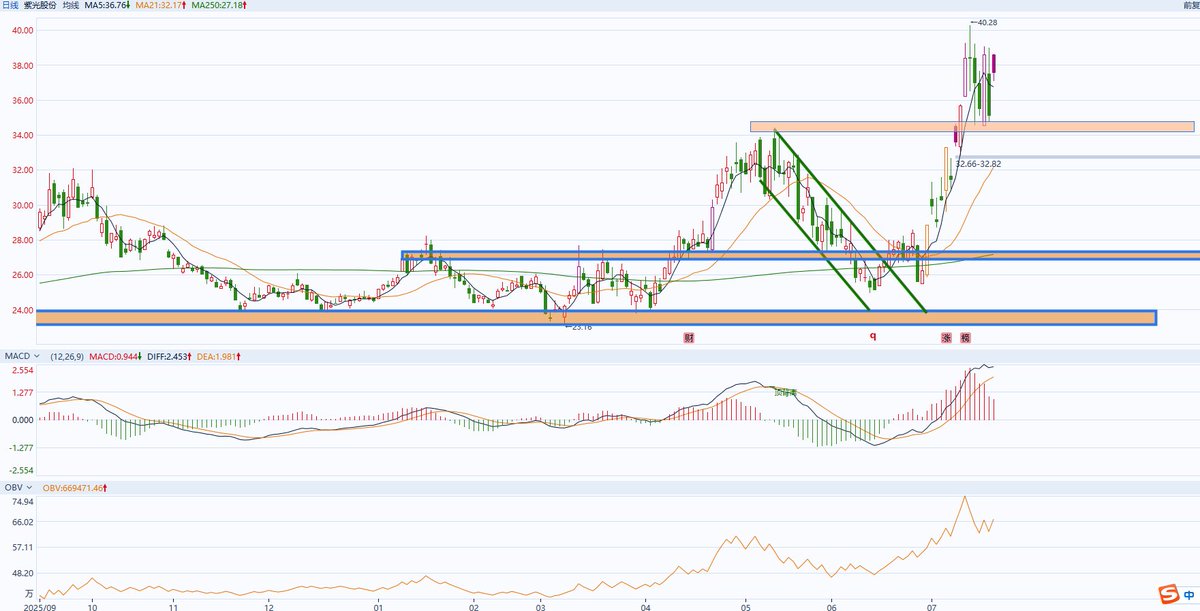Click the 40.00 price axis label

21,30
